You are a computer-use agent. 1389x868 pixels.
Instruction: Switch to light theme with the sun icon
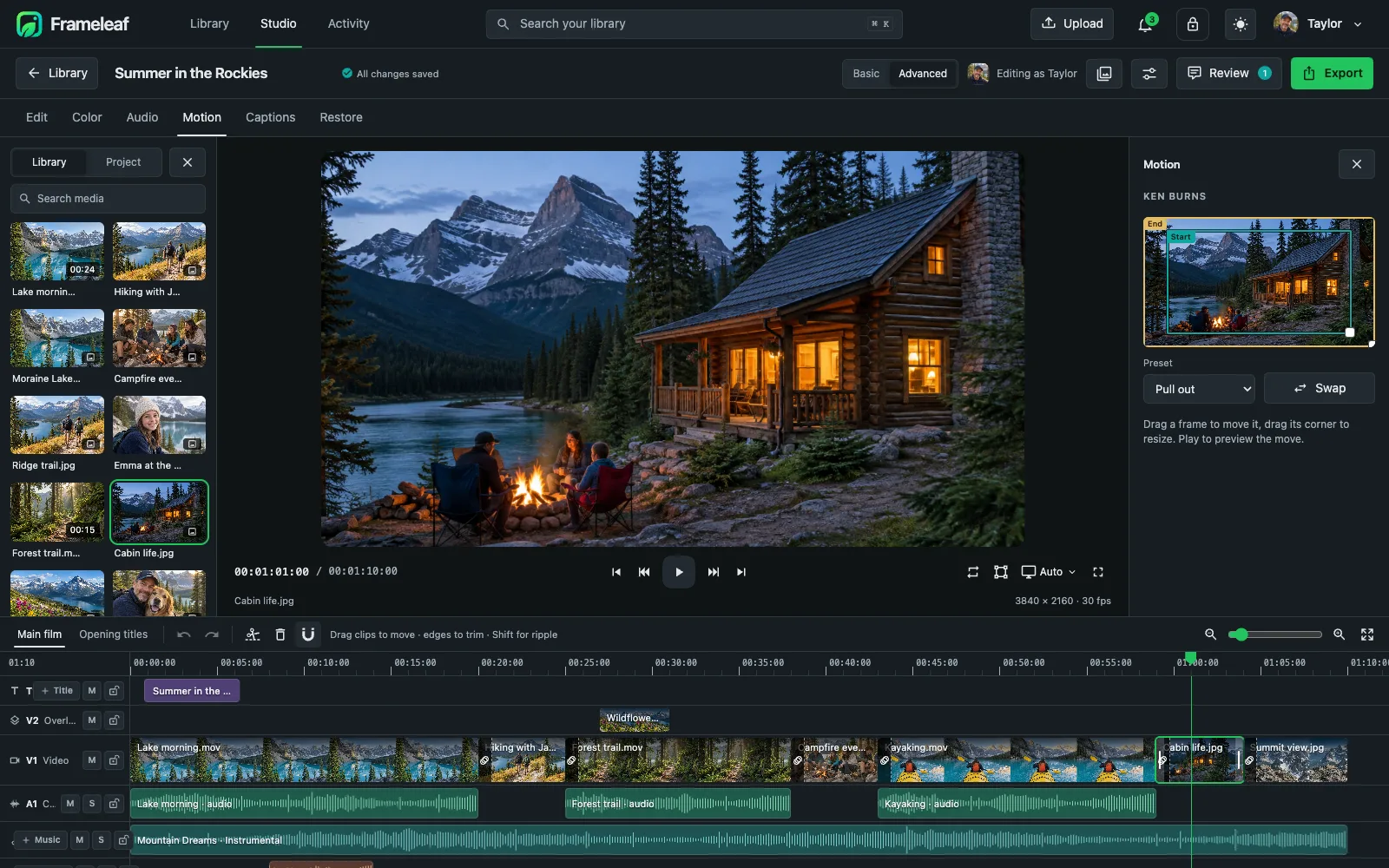[x=1241, y=24]
